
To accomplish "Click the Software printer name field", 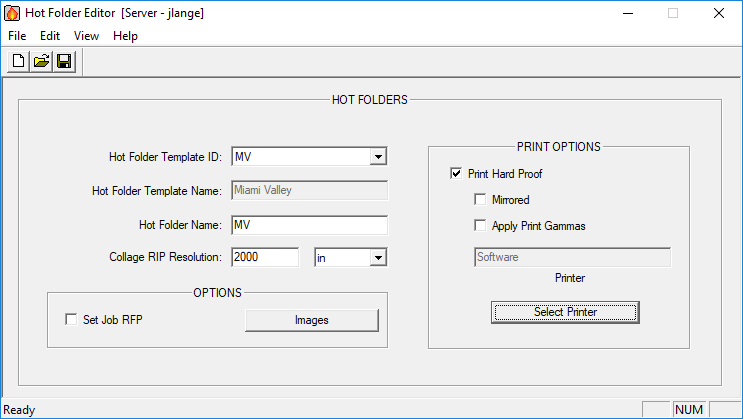I will click(x=571, y=258).
